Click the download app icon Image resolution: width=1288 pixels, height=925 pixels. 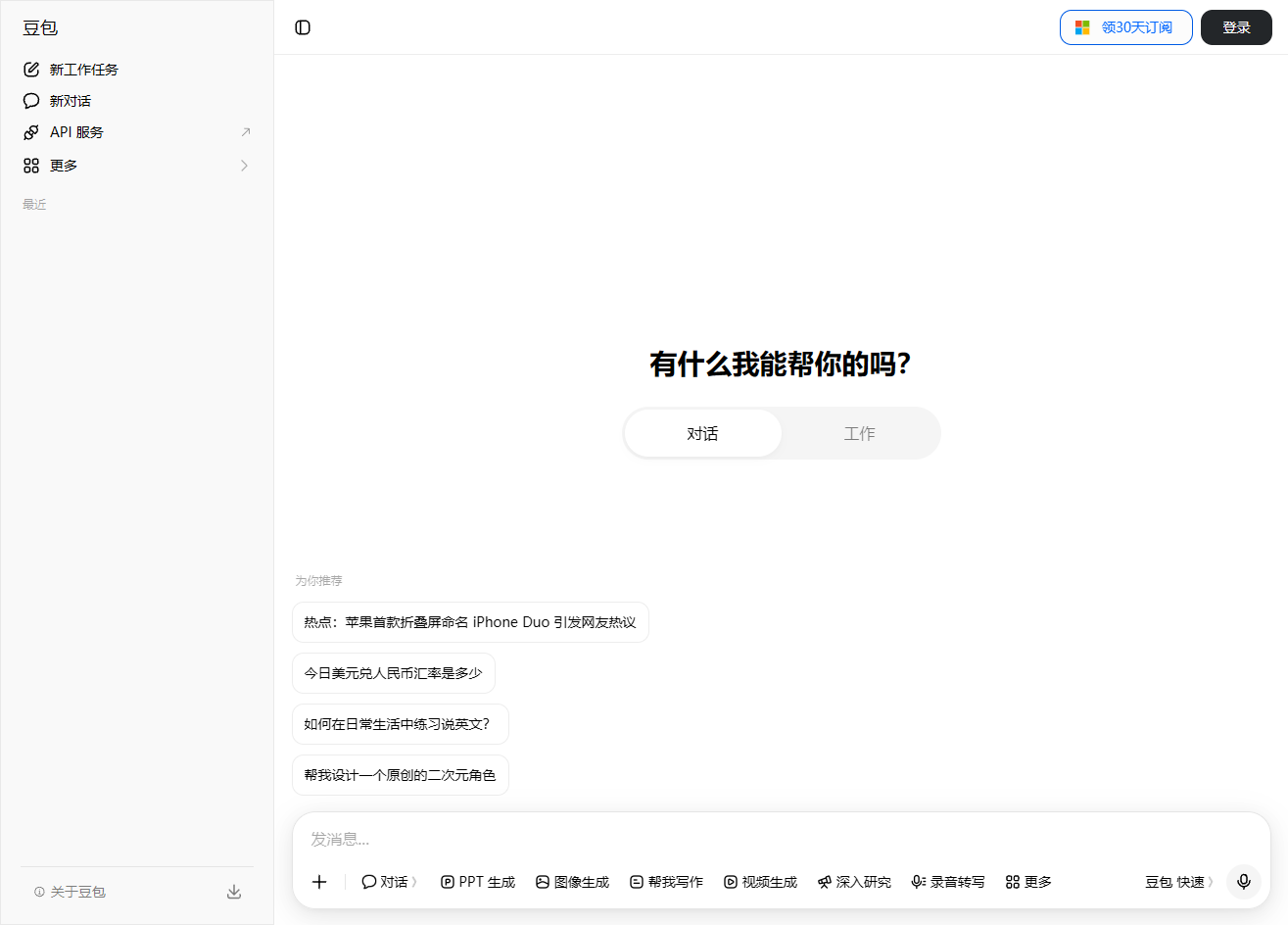(234, 892)
